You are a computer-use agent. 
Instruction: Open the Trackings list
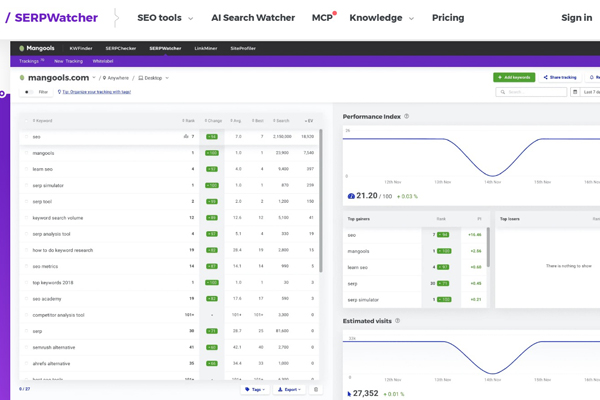pos(31,61)
